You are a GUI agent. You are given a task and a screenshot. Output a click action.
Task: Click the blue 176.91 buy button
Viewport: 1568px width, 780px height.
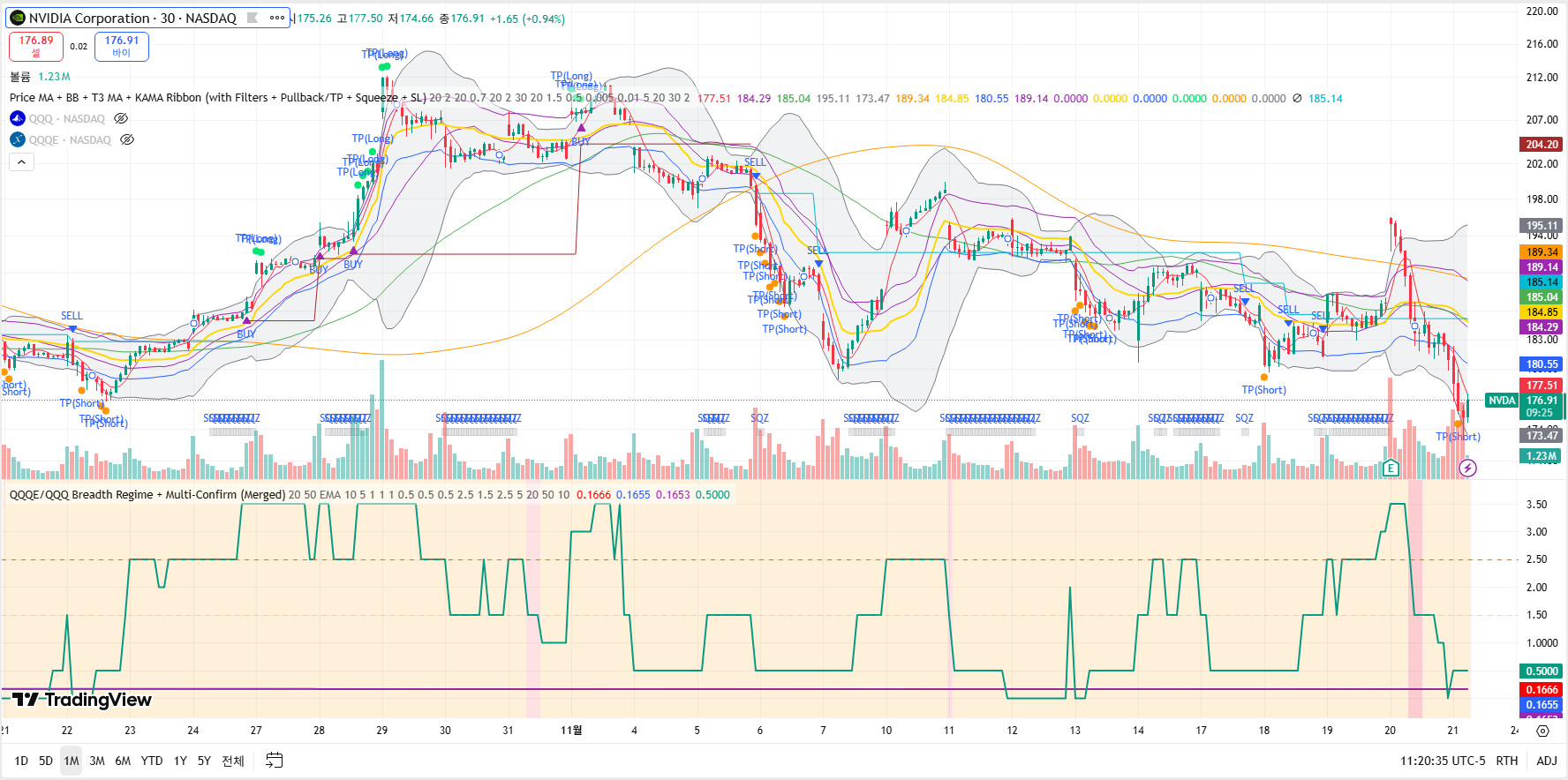tap(122, 46)
